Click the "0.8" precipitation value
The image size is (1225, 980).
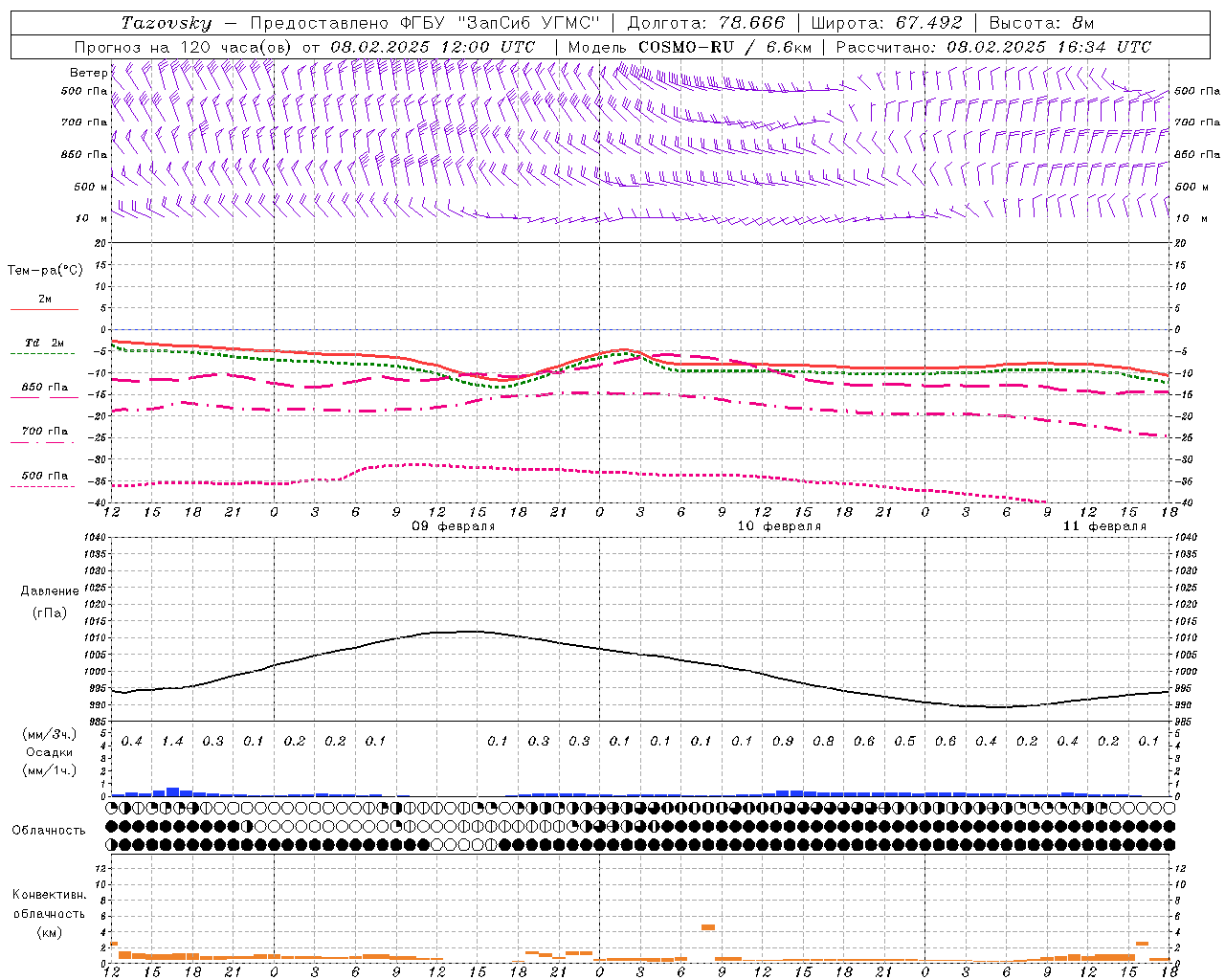pyautogui.click(x=823, y=741)
